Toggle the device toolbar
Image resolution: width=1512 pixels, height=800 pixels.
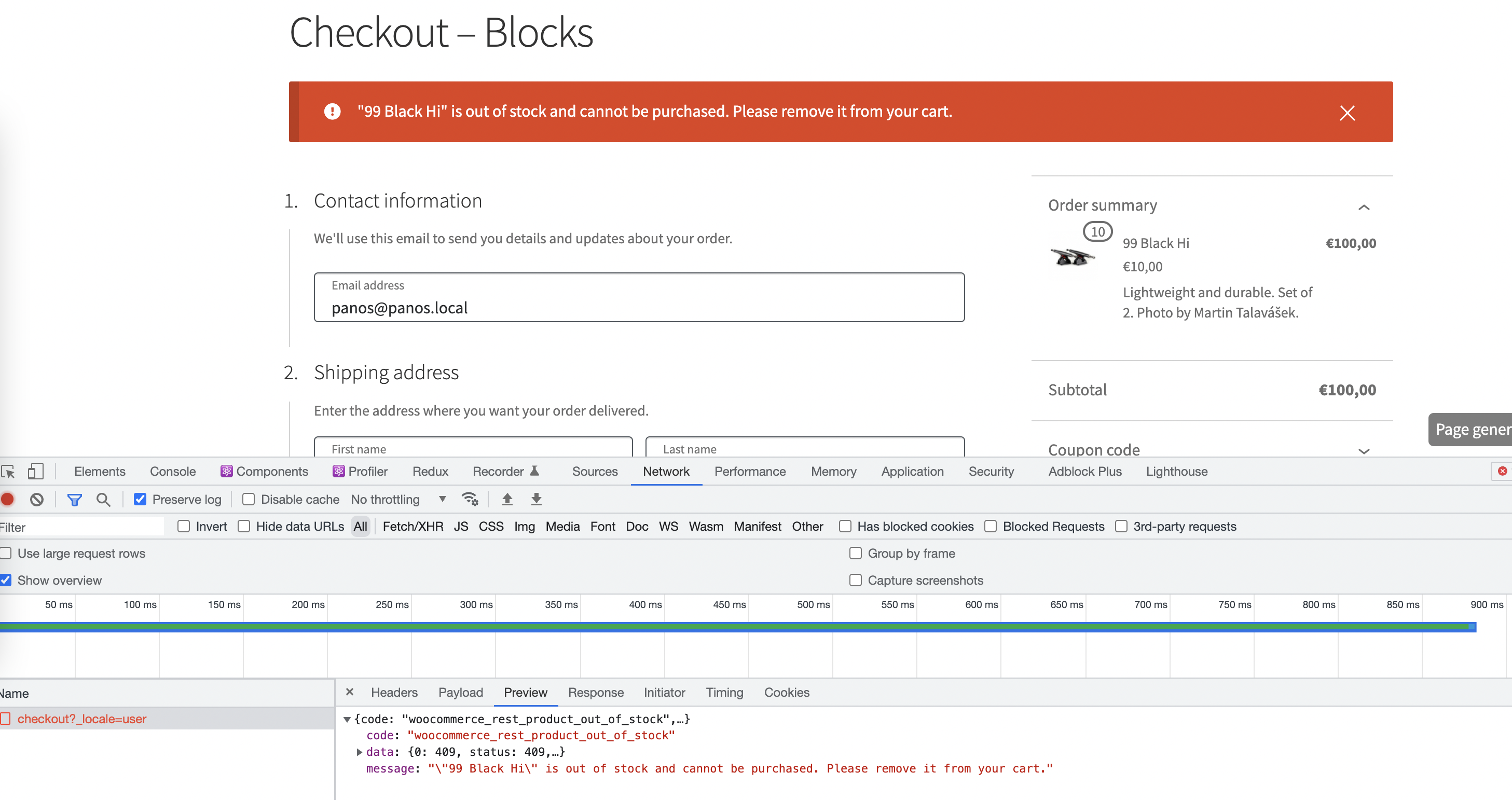point(36,471)
